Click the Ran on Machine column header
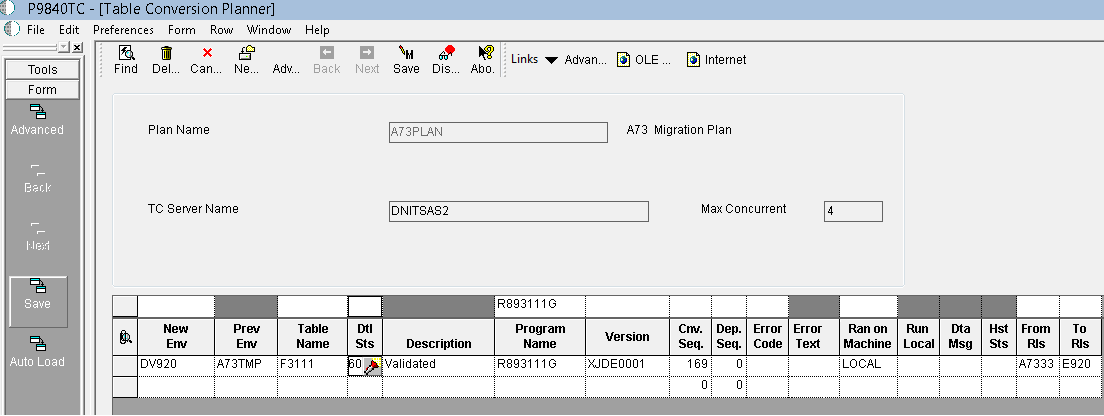 tap(867, 336)
